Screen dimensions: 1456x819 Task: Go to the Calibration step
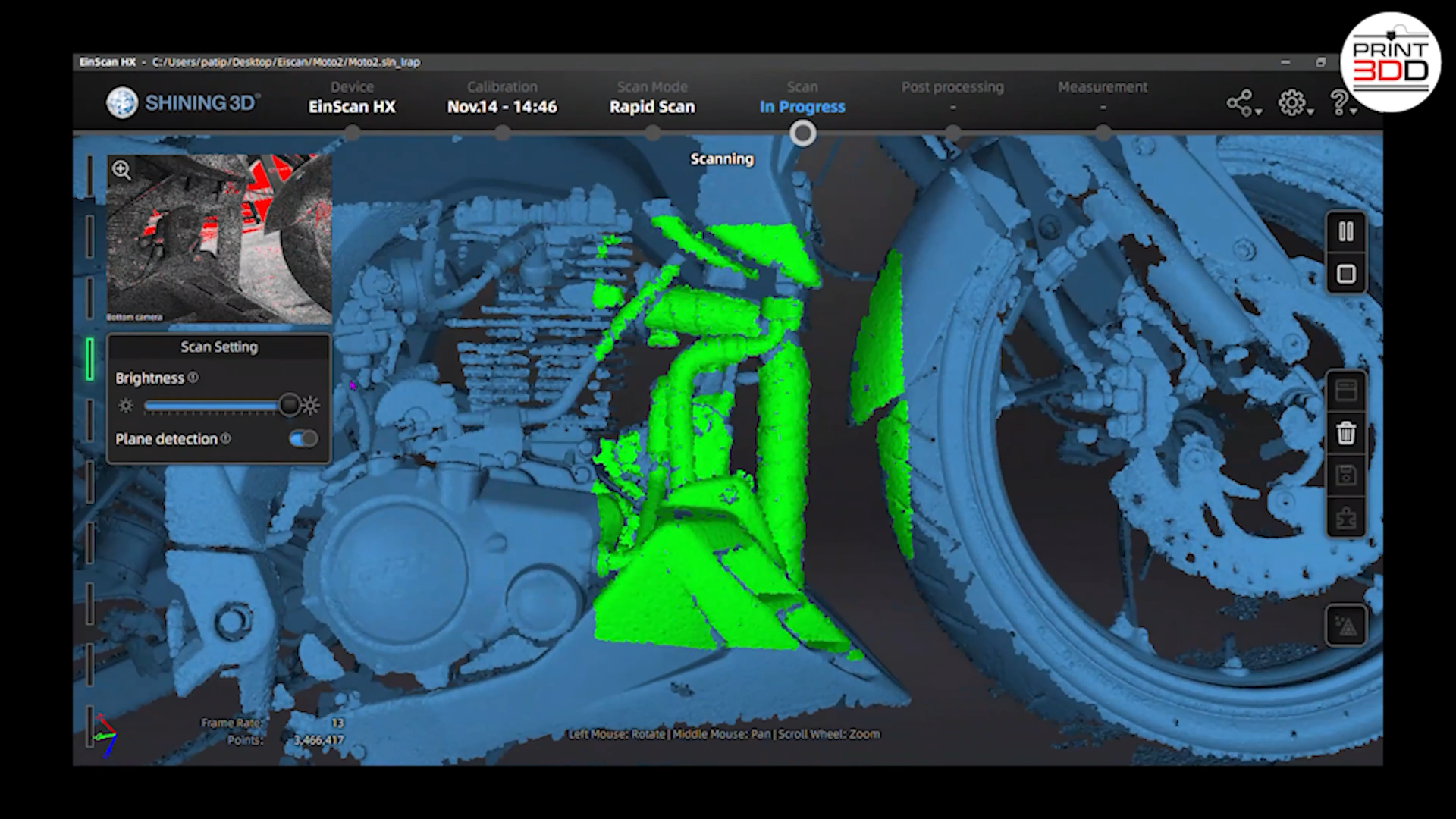[502, 98]
